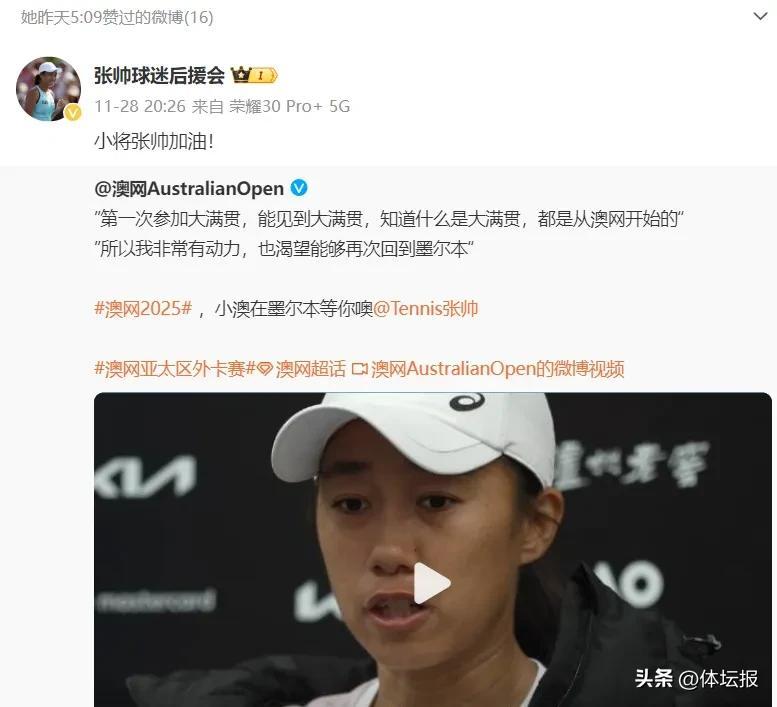The image size is (777, 707).
Task: Click the blue verified checkmark icon
Action: [299, 188]
